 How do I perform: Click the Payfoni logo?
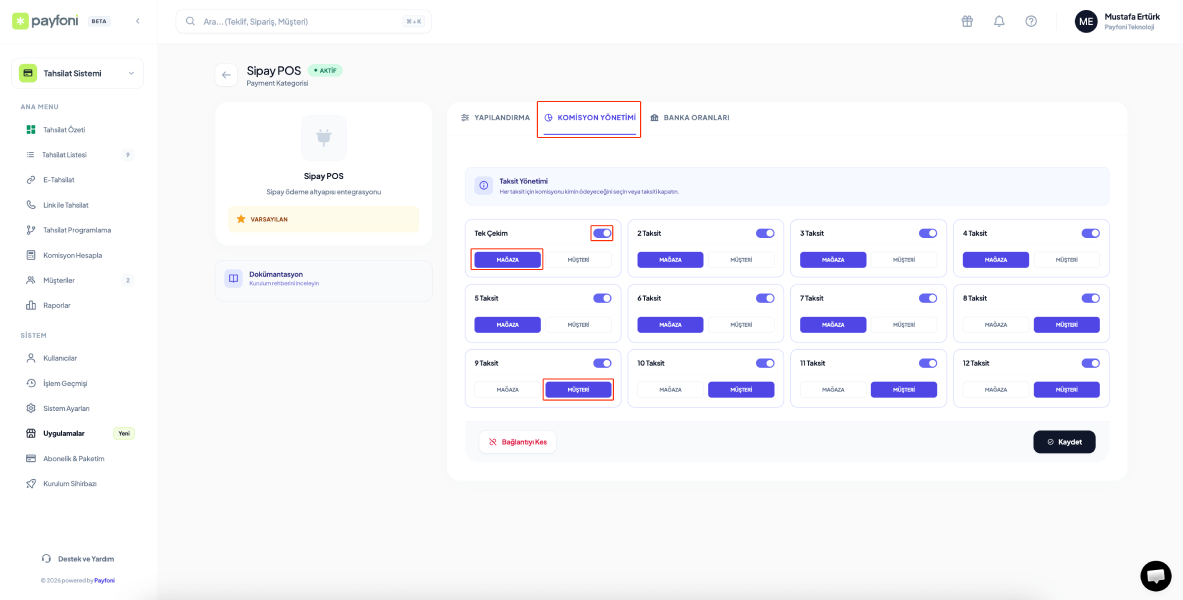(48, 21)
